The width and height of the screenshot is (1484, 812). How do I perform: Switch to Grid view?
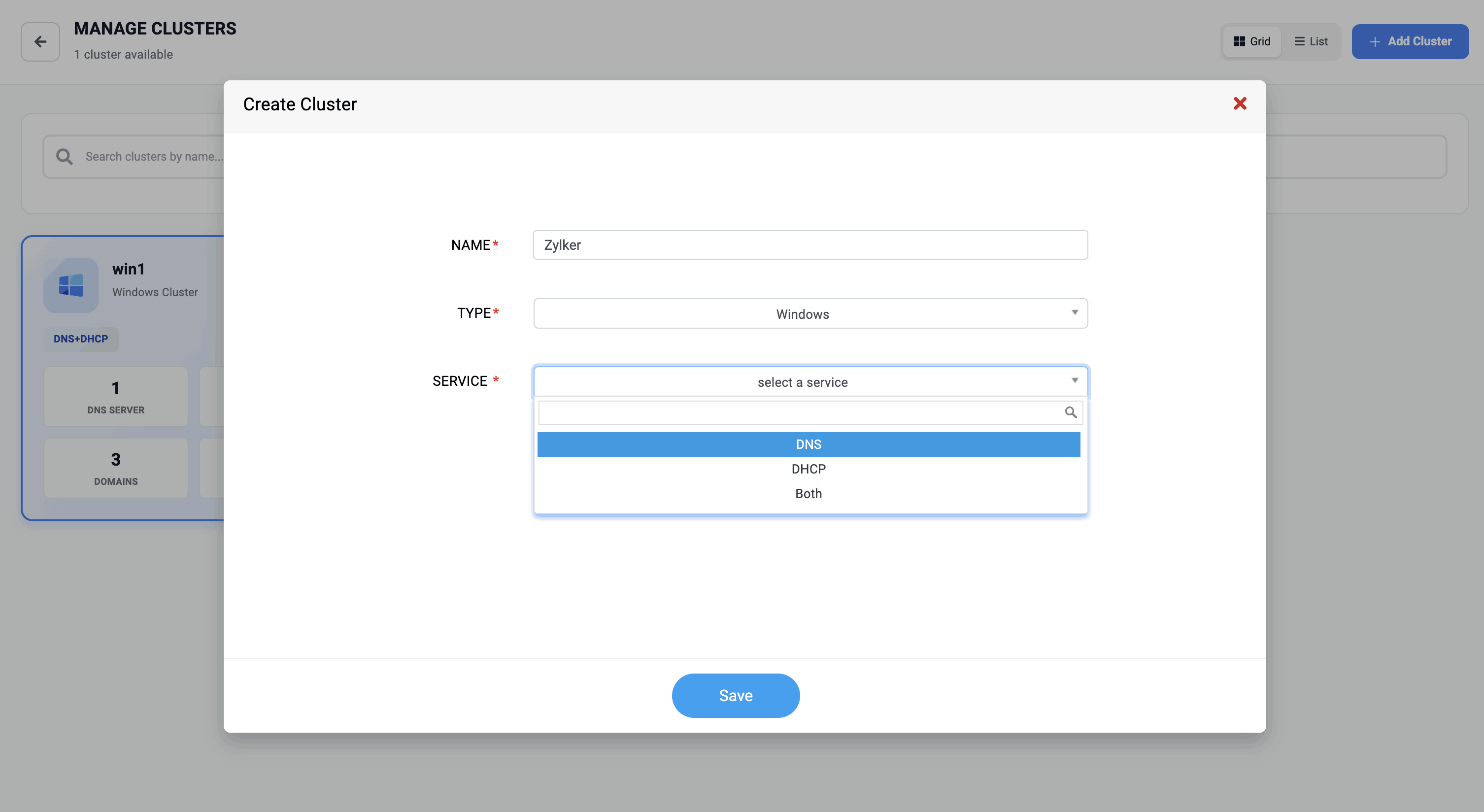click(1252, 41)
